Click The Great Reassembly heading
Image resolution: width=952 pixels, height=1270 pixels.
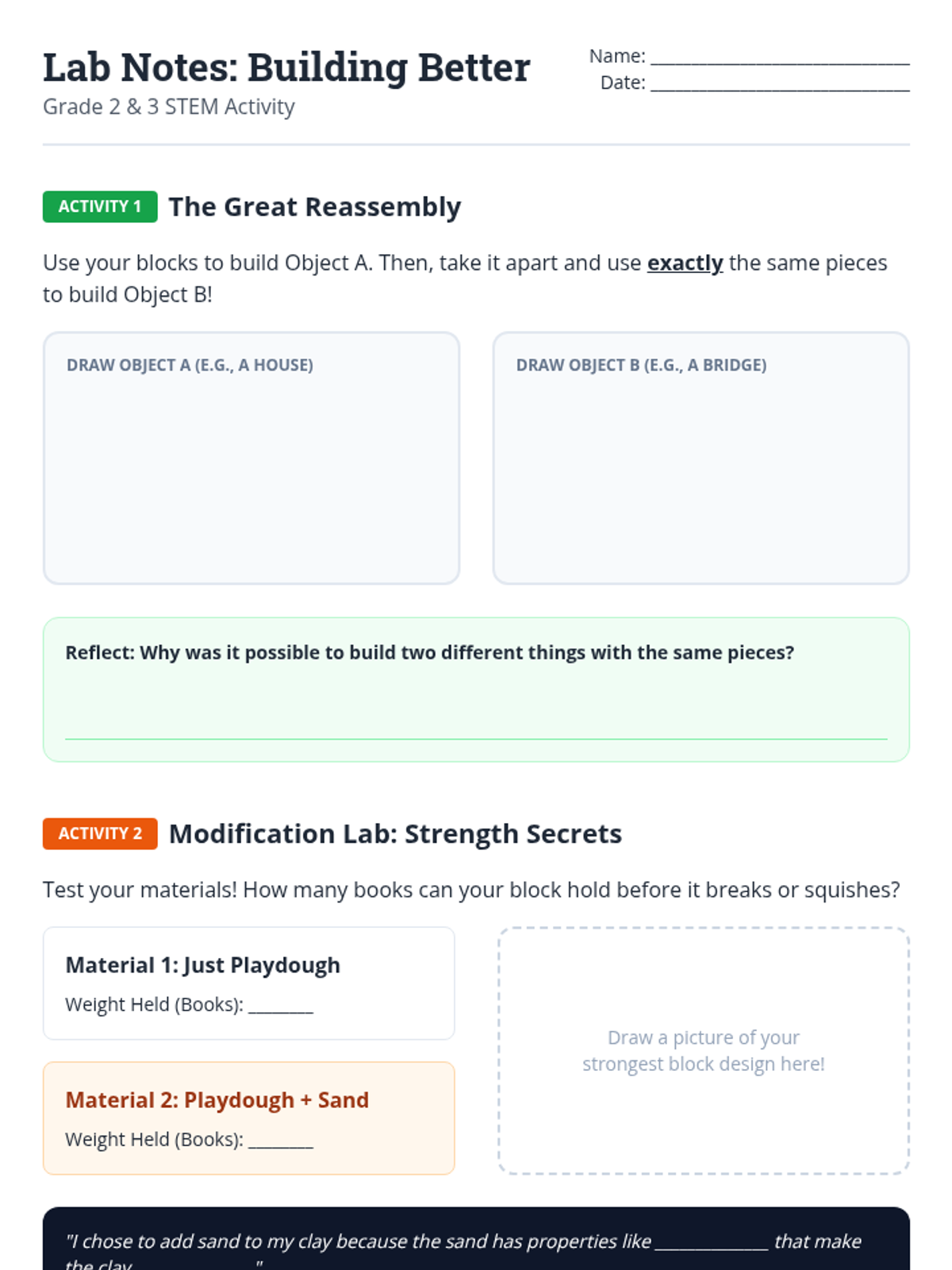pos(315,207)
